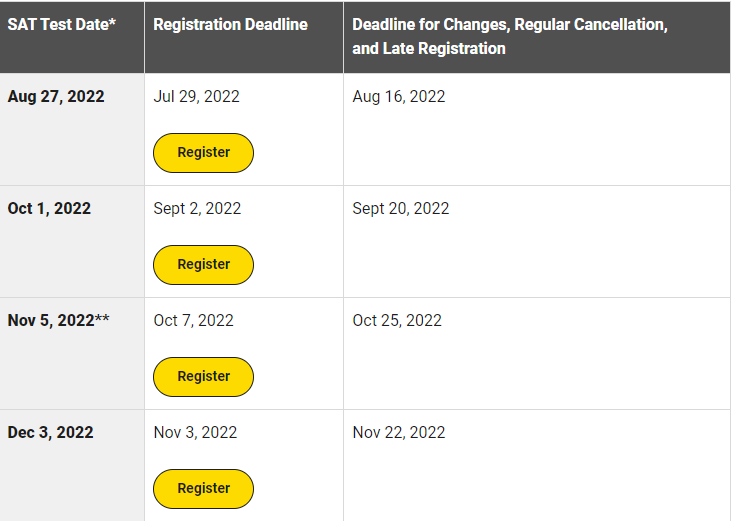Click the SAT Test Date column header
Screen dimensions: 731x521
(61, 24)
